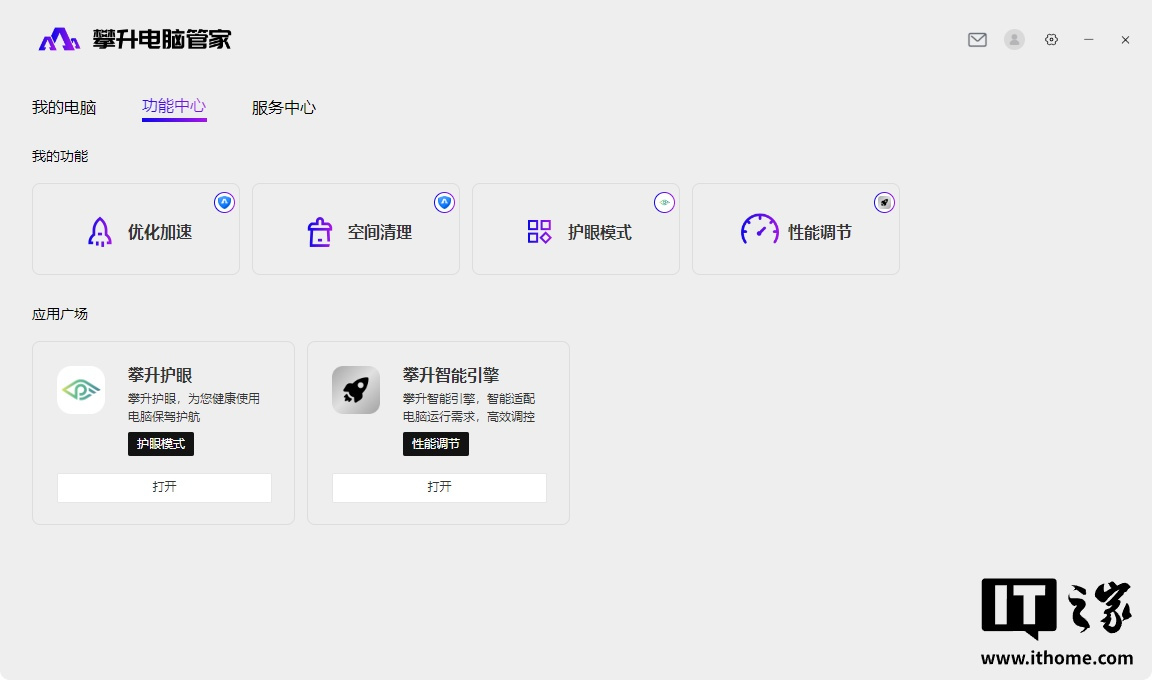This screenshot has height=680, width=1152.
Task: Click the rocket badge on 性能调节 card
Action: 884,203
